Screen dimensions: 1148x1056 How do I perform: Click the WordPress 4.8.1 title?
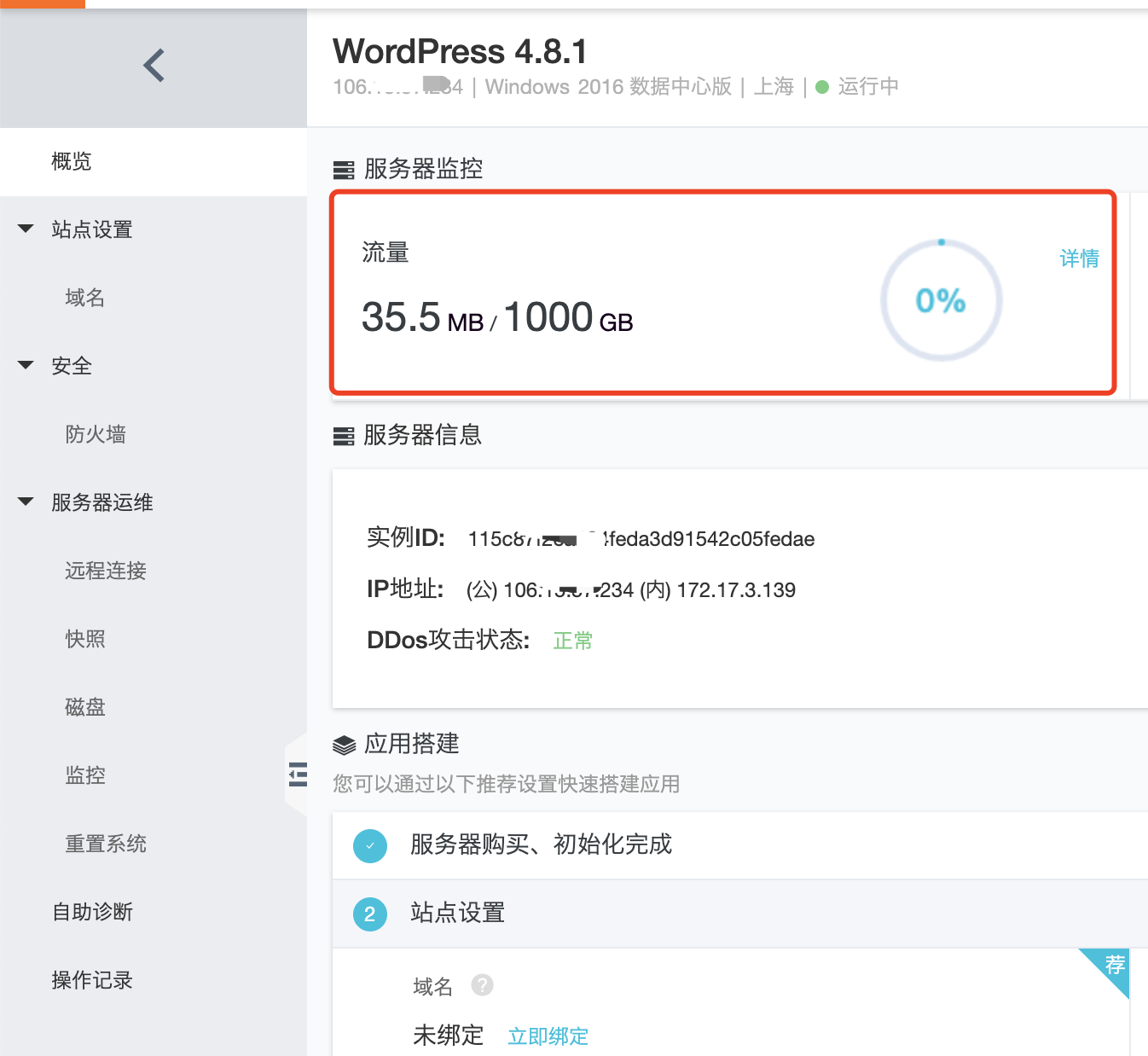click(x=461, y=52)
